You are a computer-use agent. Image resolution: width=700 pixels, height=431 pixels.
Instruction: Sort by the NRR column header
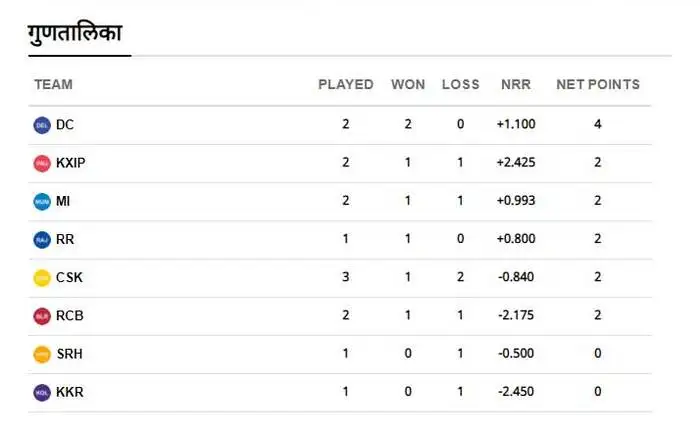click(x=516, y=85)
